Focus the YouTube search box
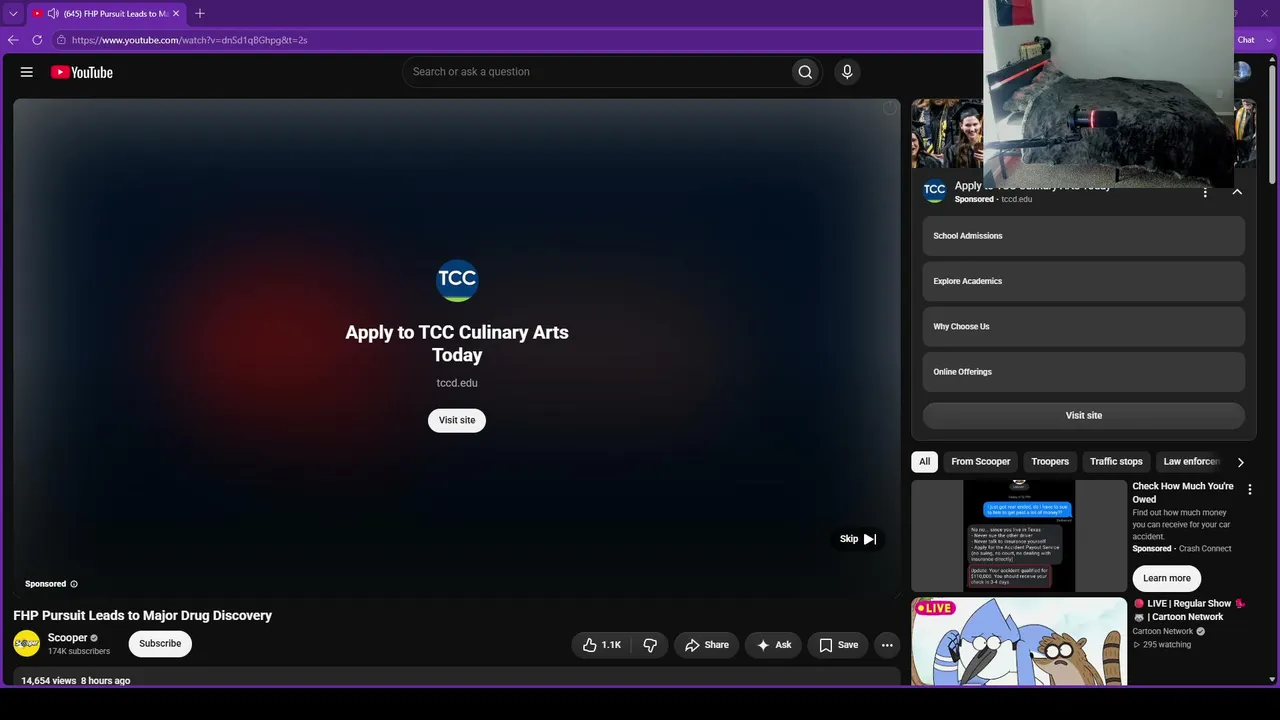Viewport: 1280px width, 720px height. (x=595, y=72)
